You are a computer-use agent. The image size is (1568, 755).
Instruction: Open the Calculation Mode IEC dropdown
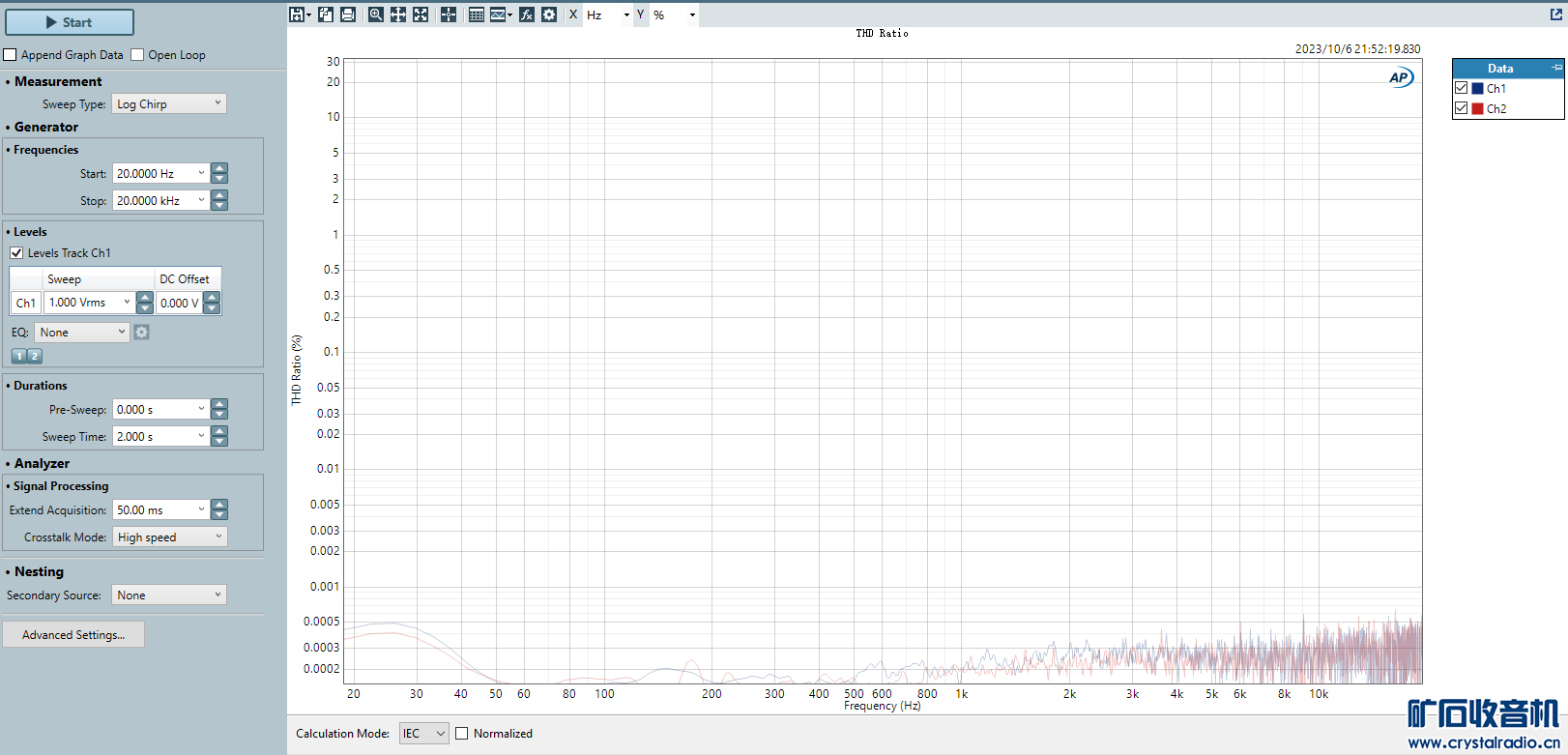pyautogui.click(x=424, y=734)
